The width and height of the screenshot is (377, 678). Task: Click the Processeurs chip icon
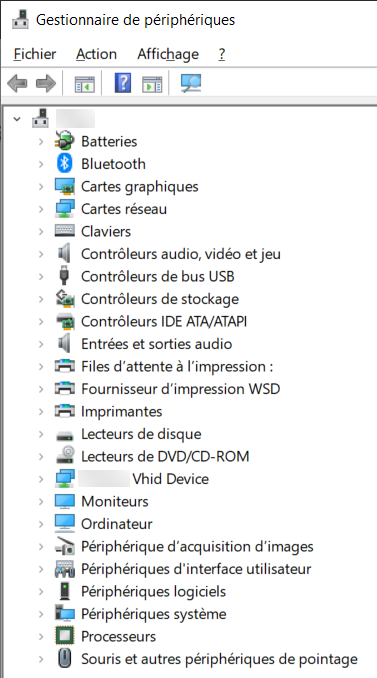[65, 636]
